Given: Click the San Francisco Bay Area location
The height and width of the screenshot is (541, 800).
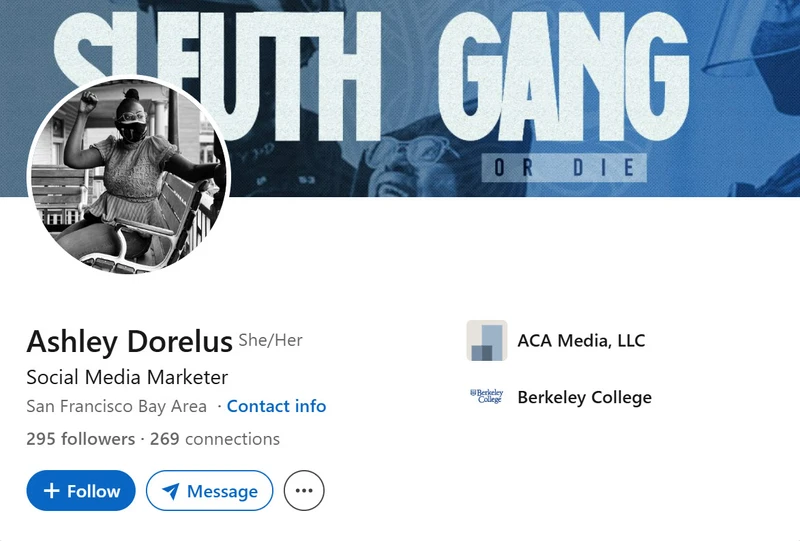Looking at the screenshot, I should tap(116, 406).
